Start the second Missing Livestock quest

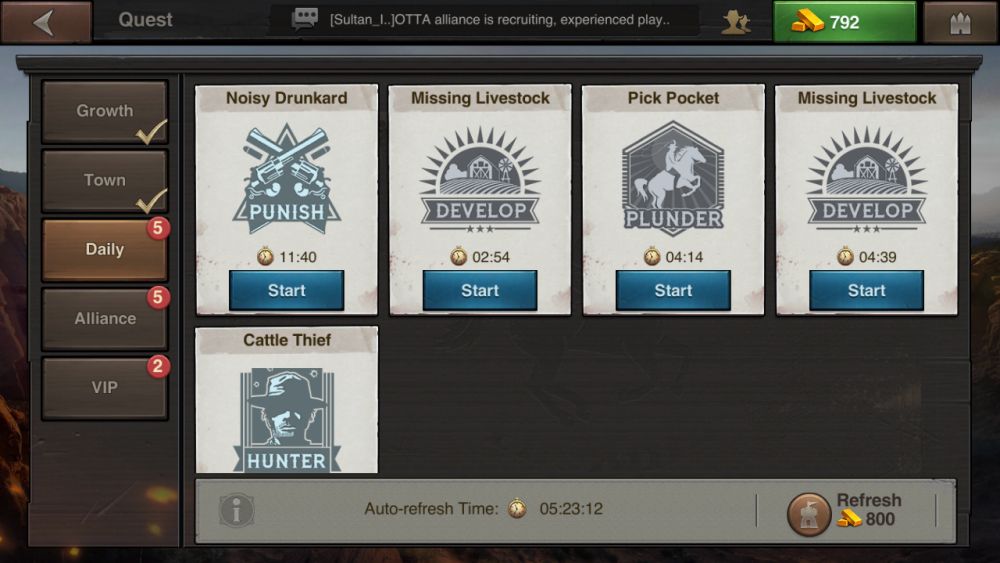point(866,291)
